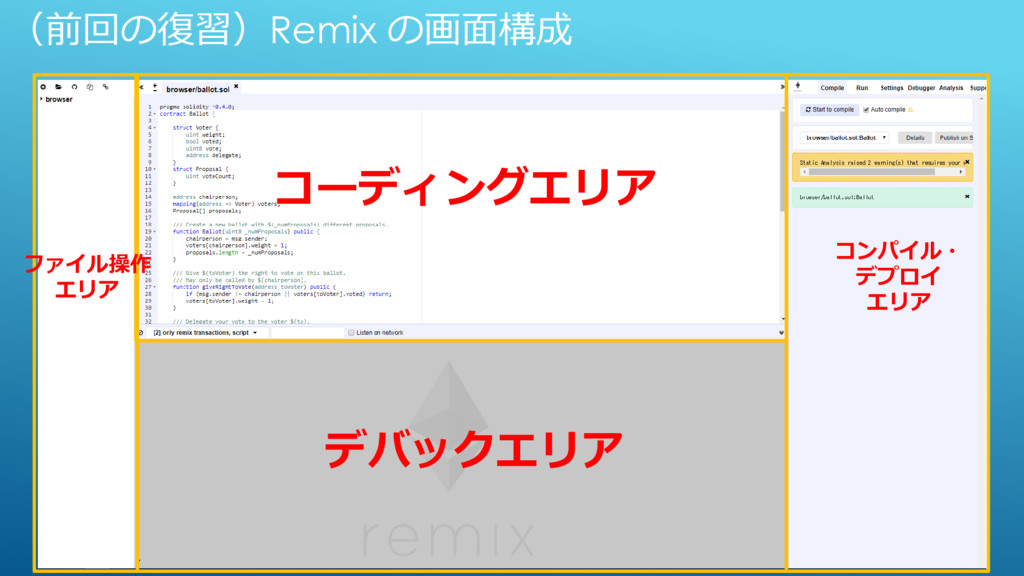This screenshot has width=1024, height=576.
Task: Click the Static Analysis raised 2 warning(s) text
Action: click(880, 163)
